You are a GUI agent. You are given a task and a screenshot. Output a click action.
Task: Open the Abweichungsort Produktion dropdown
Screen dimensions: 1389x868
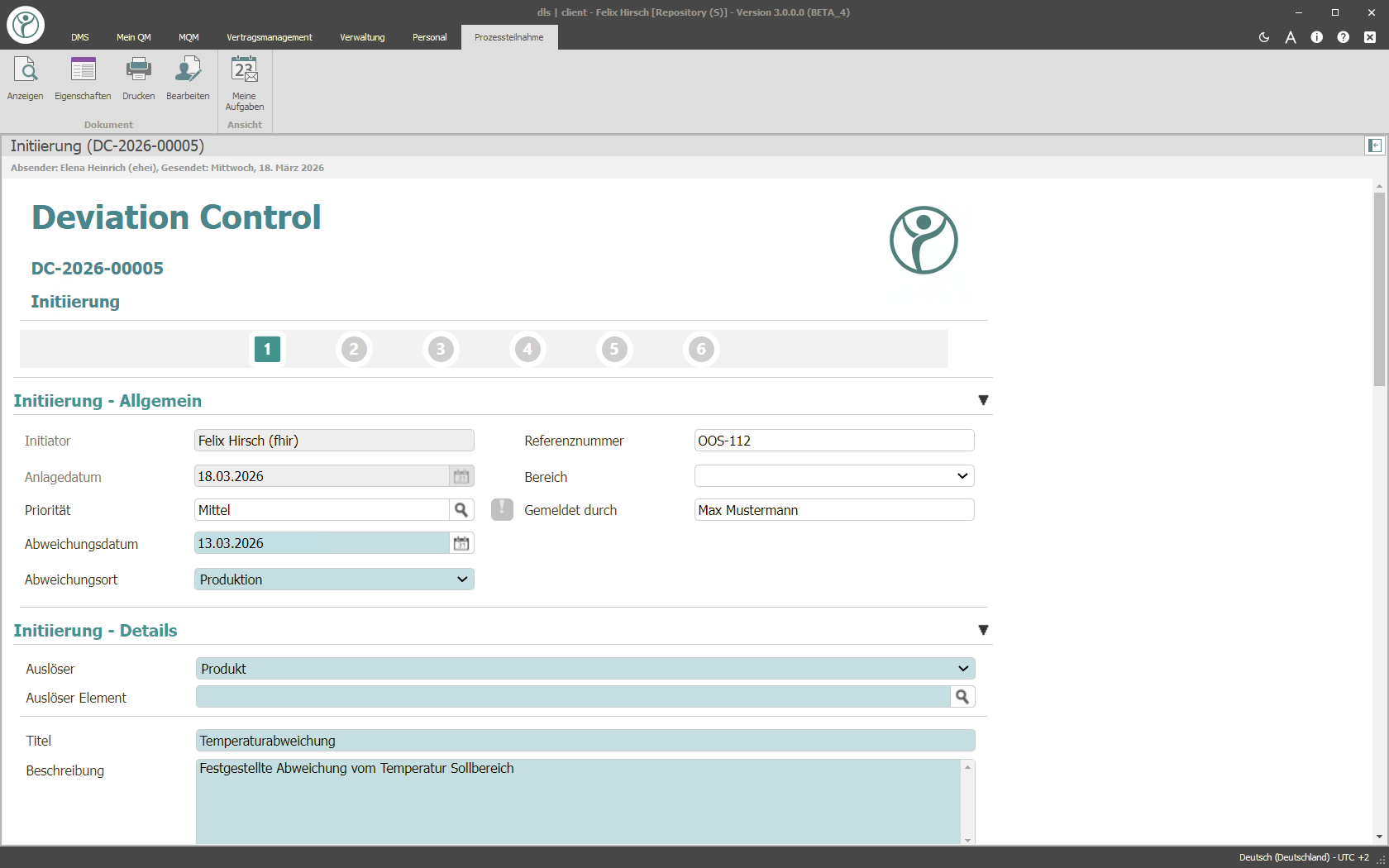click(x=334, y=579)
